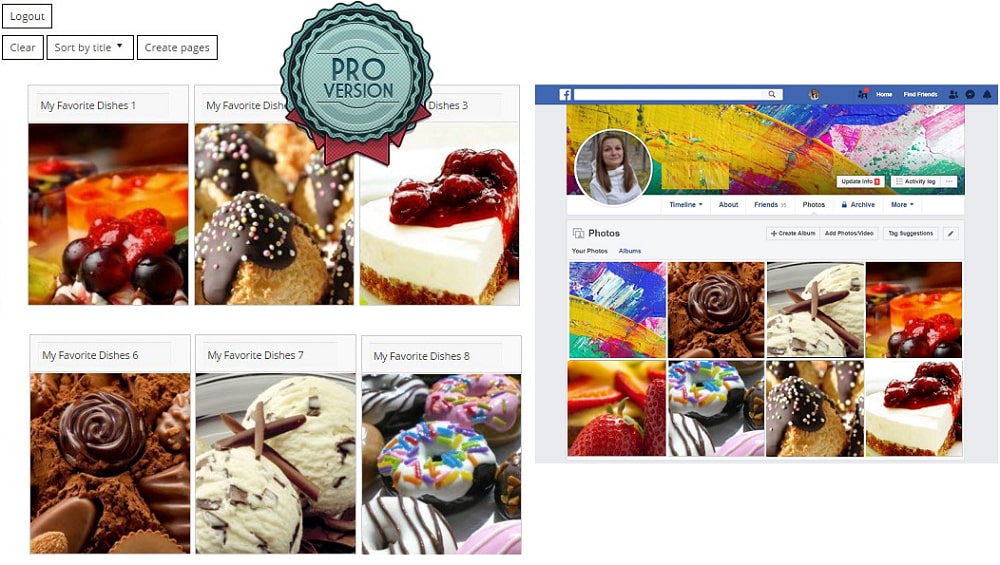Expand the Sort by title dropdown
Viewport: 1000px width, 565px height.
[x=90, y=47]
